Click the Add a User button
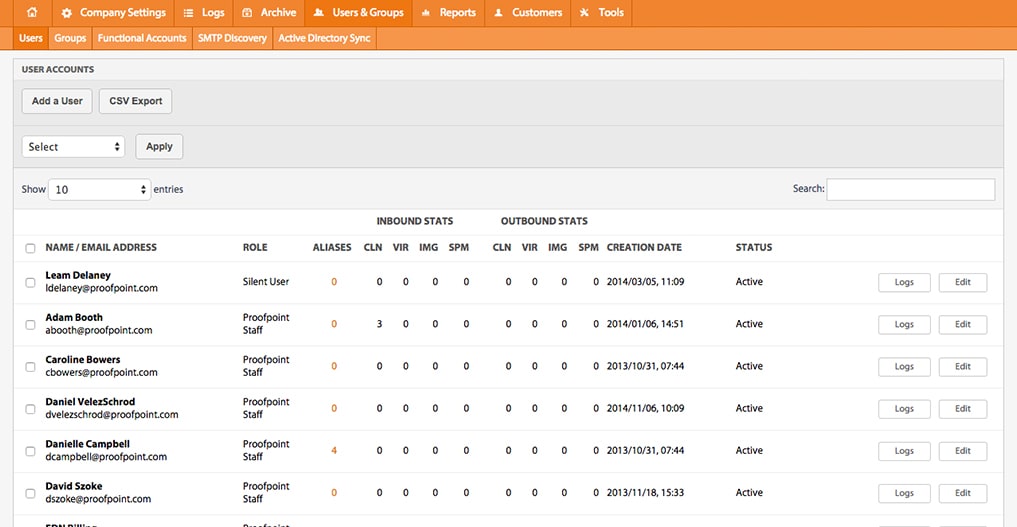Image resolution: width=1017 pixels, height=527 pixels. click(57, 101)
